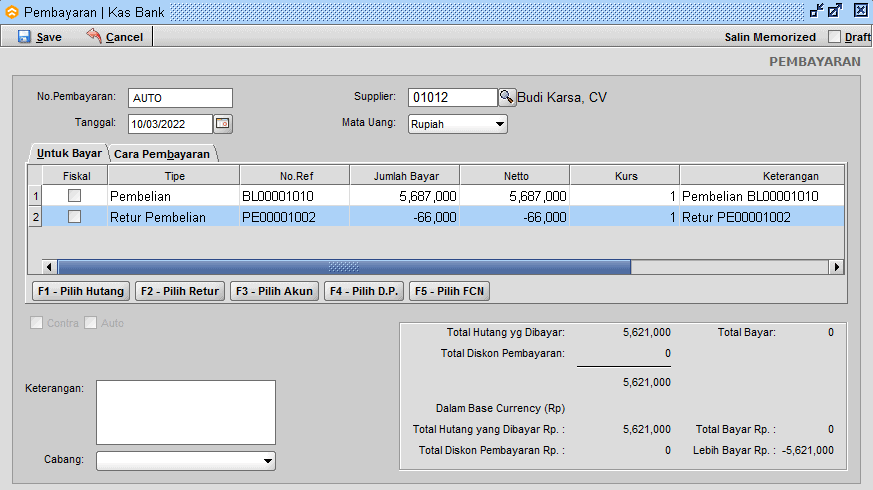The height and width of the screenshot is (490, 873).
Task: Click the Save floppy disk icon
Action: [24, 37]
